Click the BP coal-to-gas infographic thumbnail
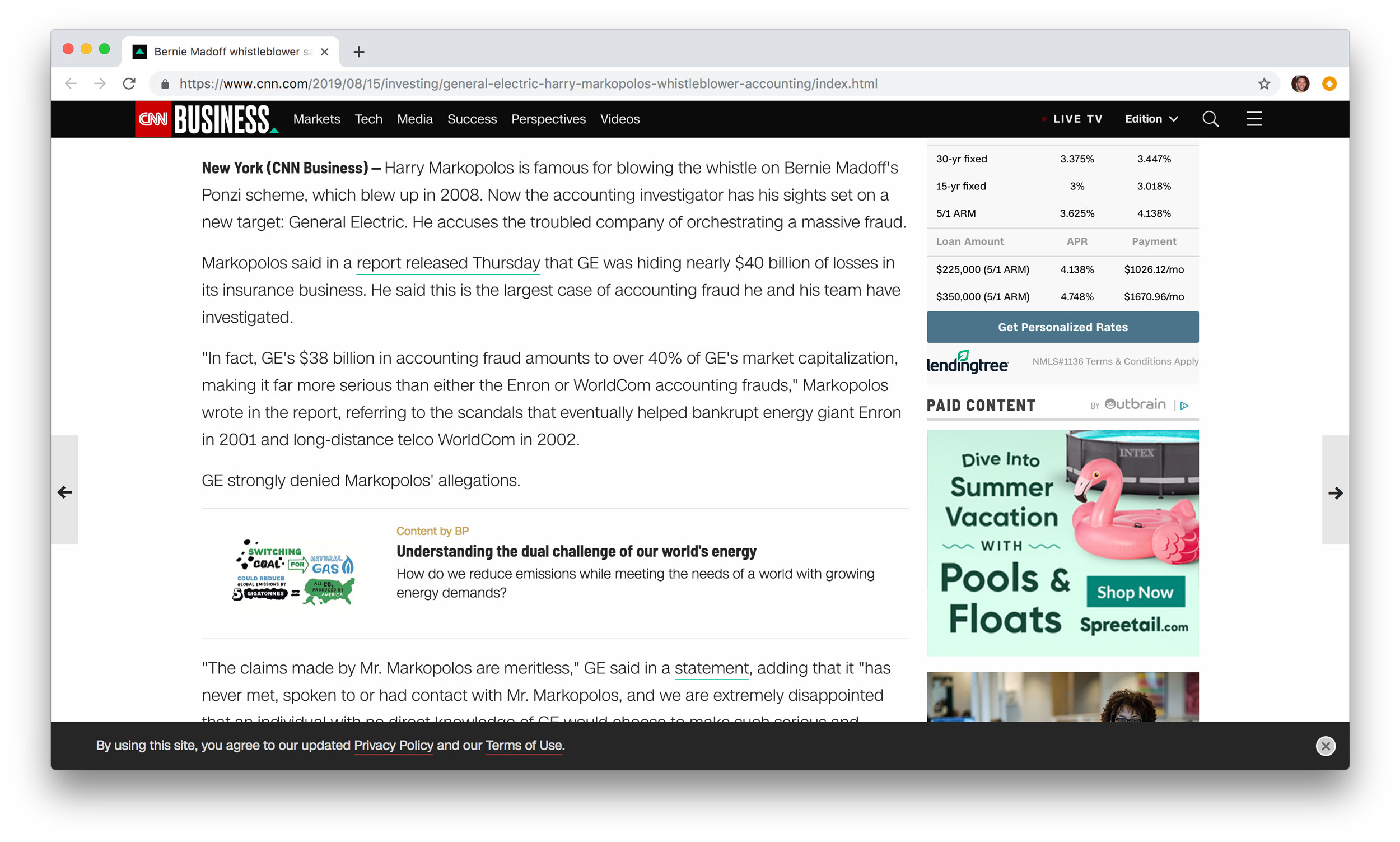This screenshot has height=842, width=1400. pyautogui.click(x=293, y=573)
